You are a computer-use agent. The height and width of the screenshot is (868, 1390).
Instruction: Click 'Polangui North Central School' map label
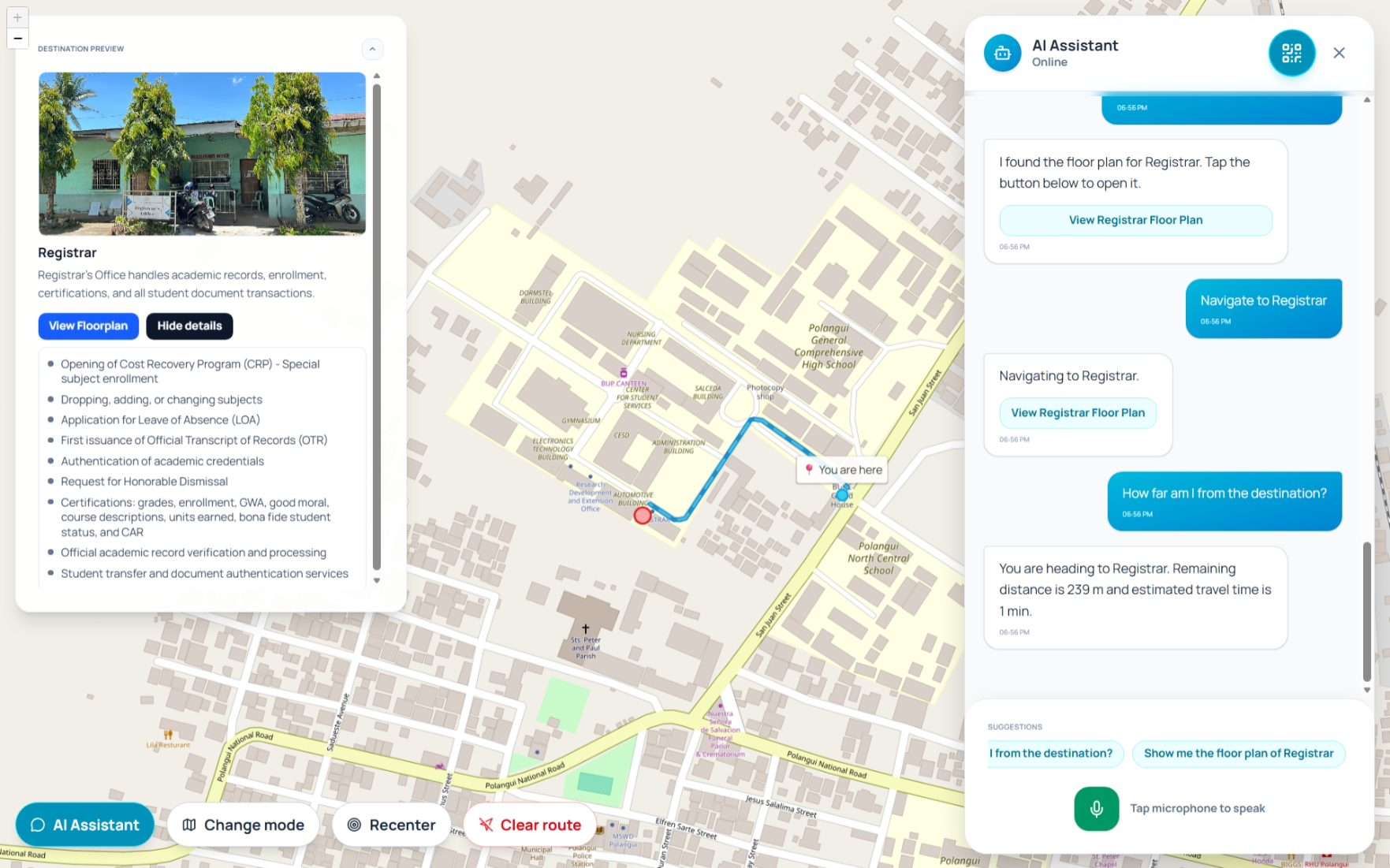878,558
